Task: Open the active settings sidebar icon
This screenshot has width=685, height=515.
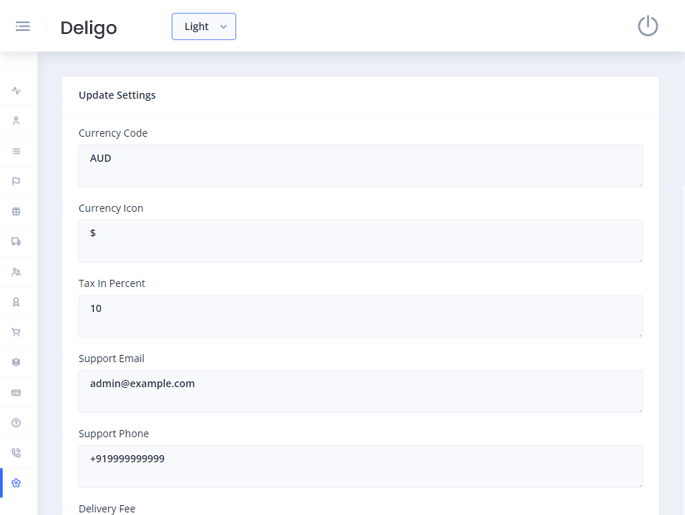Action: point(16,483)
